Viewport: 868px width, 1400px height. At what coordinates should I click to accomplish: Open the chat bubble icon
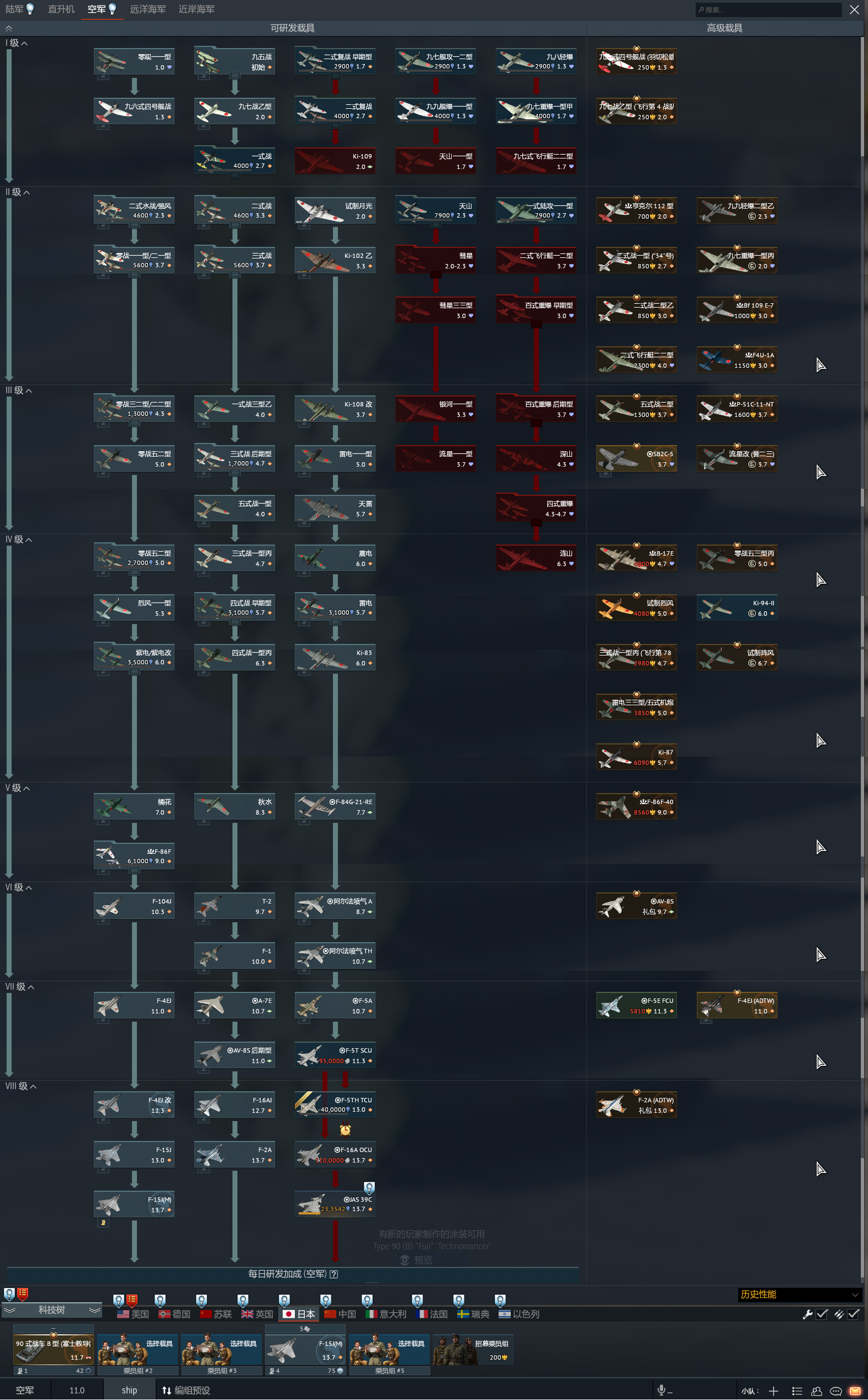(x=836, y=1391)
